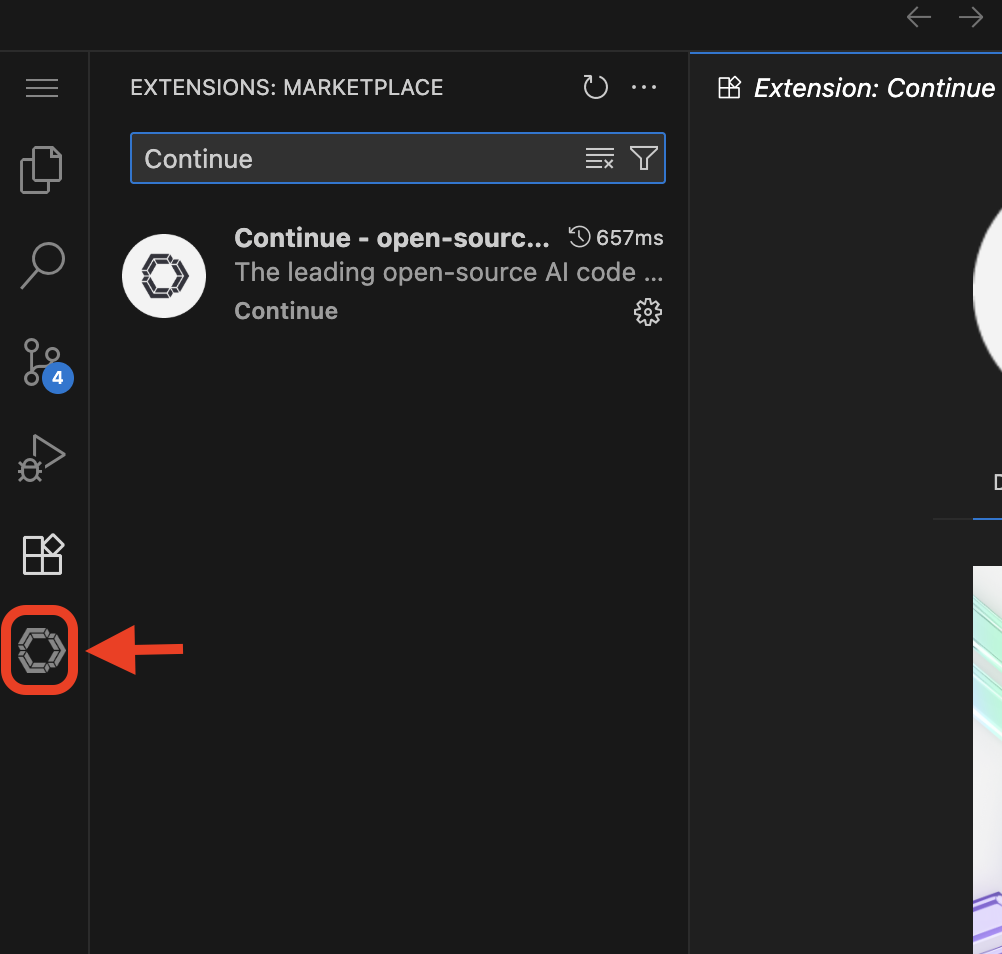Filter extensions with funnel icon

[x=644, y=158]
